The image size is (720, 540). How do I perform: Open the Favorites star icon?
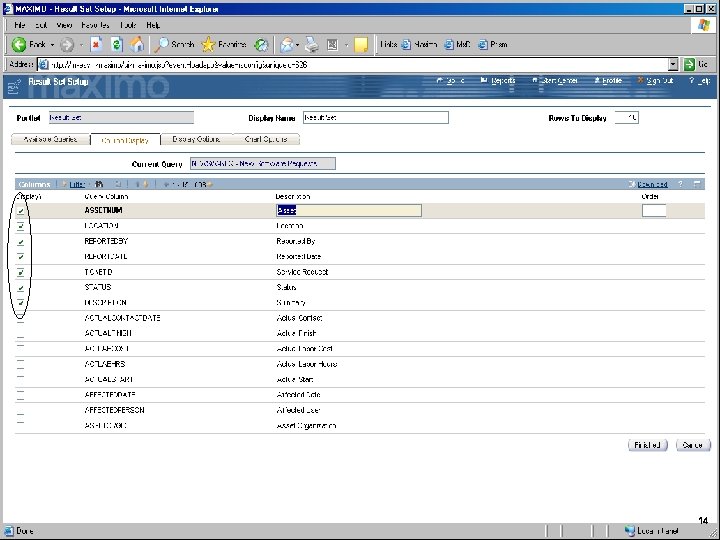pyautogui.click(x=208, y=45)
